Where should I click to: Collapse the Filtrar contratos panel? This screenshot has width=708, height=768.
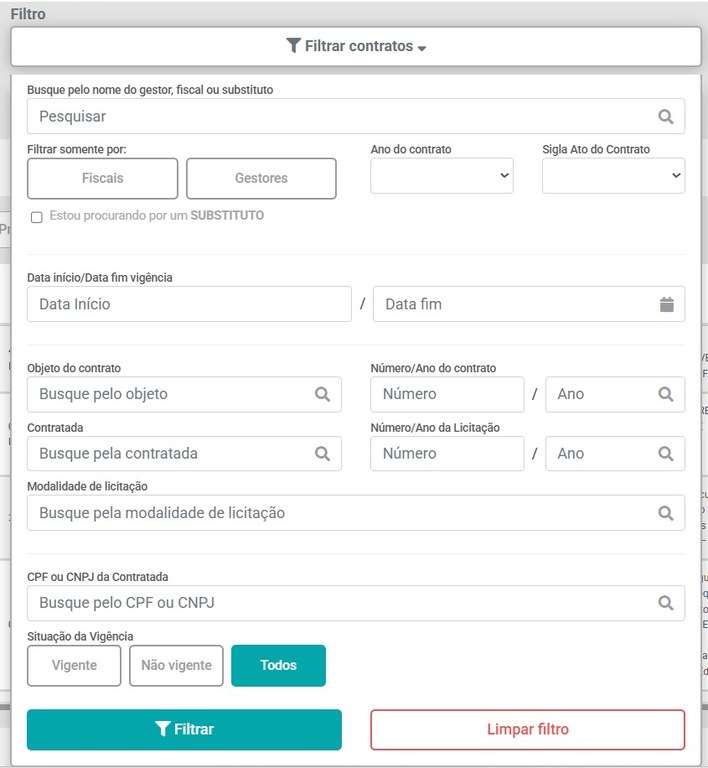click(x=355, y=46)
